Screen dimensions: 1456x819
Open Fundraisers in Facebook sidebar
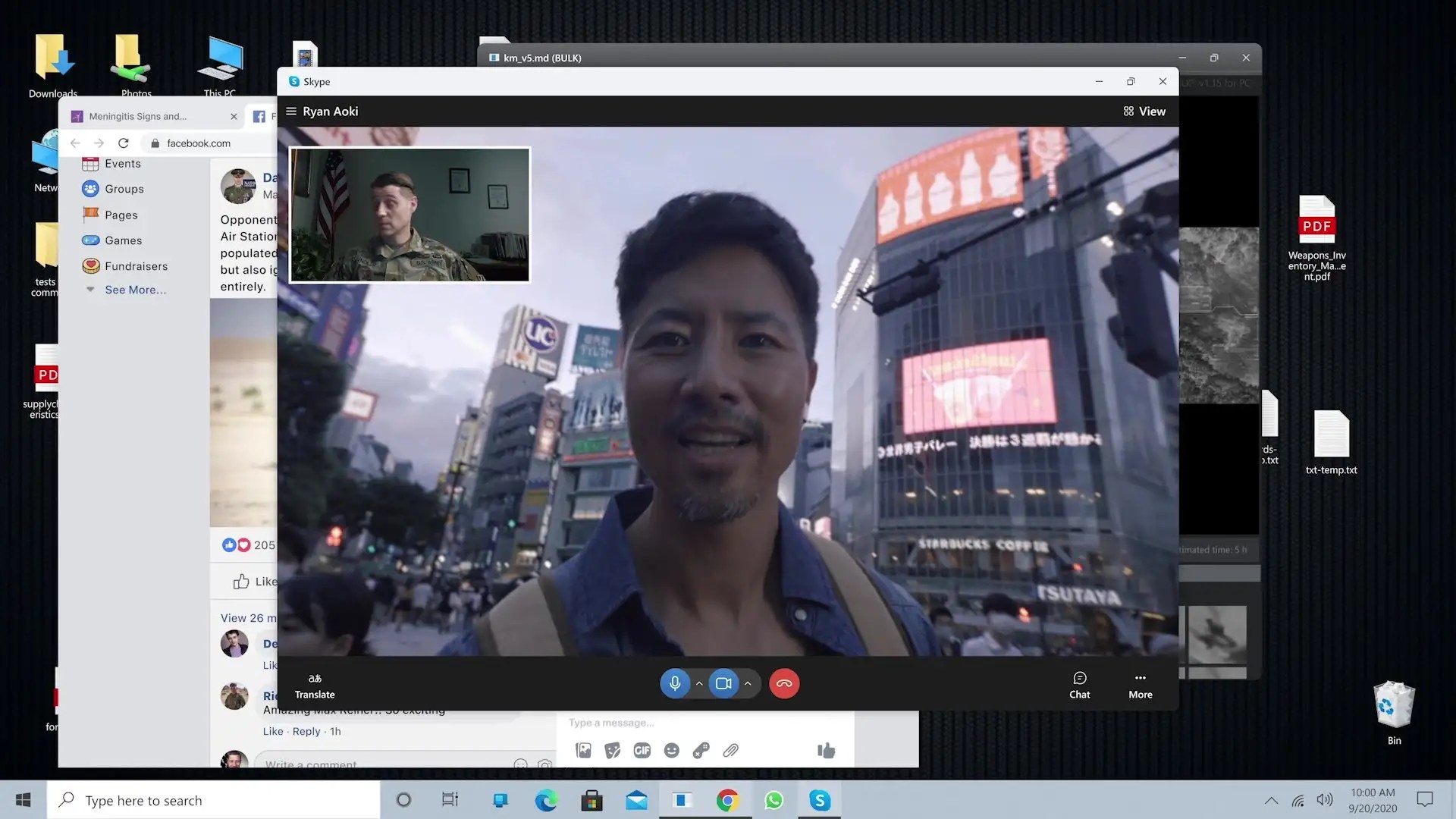point(136,266)
